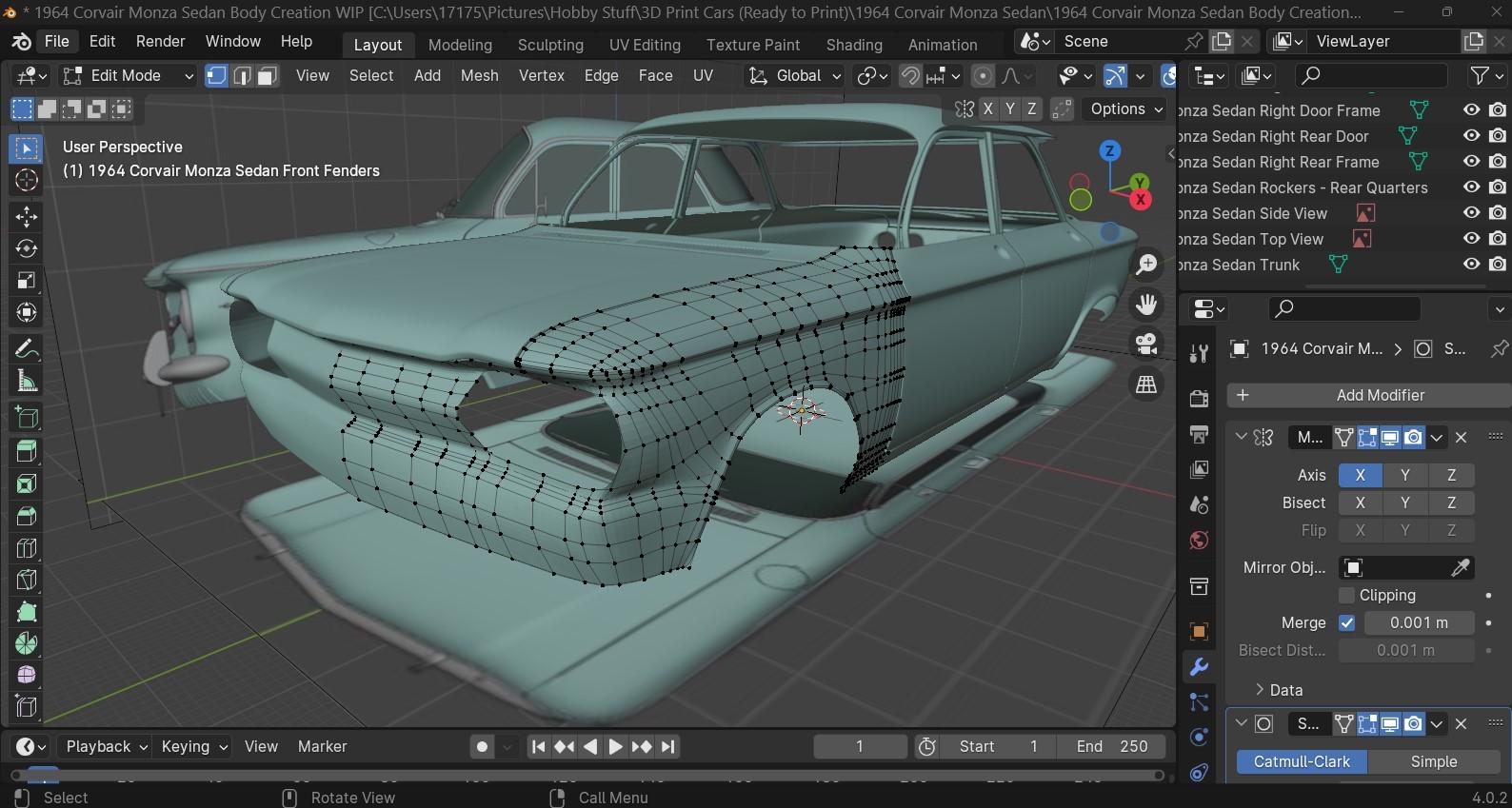
Task: Open the outliner filter dropdown
Action: (x=1485, y=76)
